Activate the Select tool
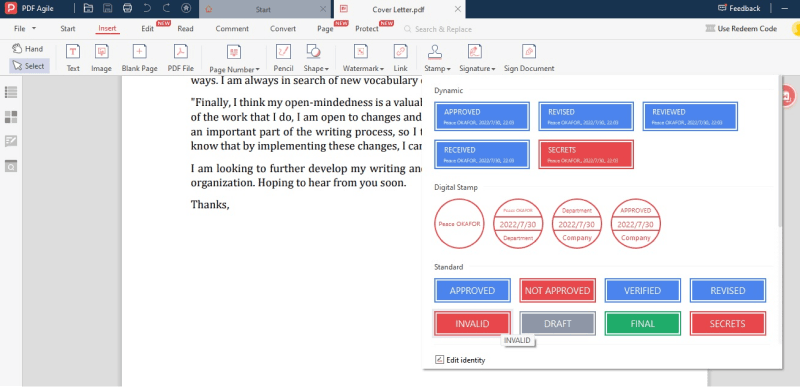The width and height of the screenshot is (800, 387). pos(29,66)
